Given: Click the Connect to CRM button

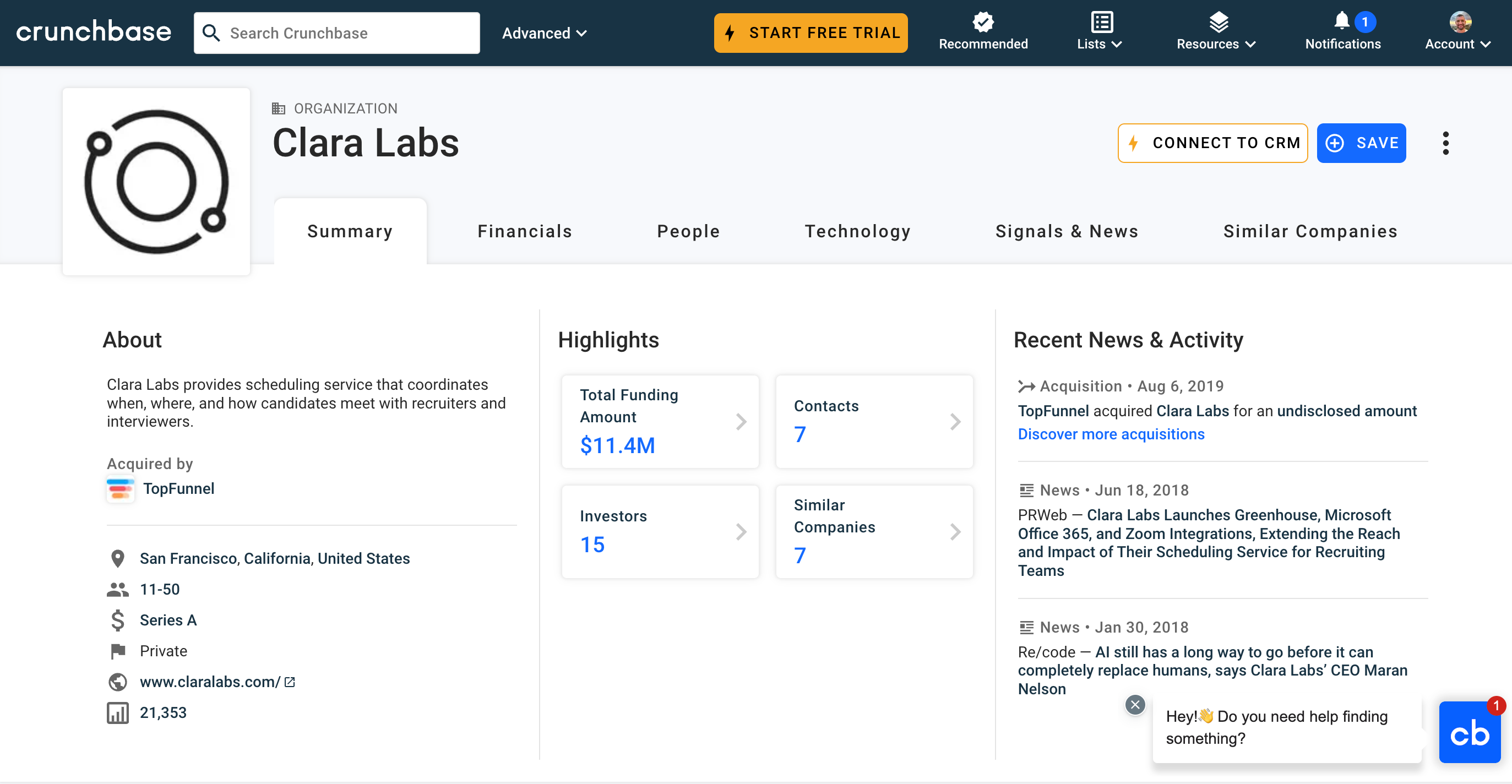Looking at the screenshot, I should (x=1212, y=143).
